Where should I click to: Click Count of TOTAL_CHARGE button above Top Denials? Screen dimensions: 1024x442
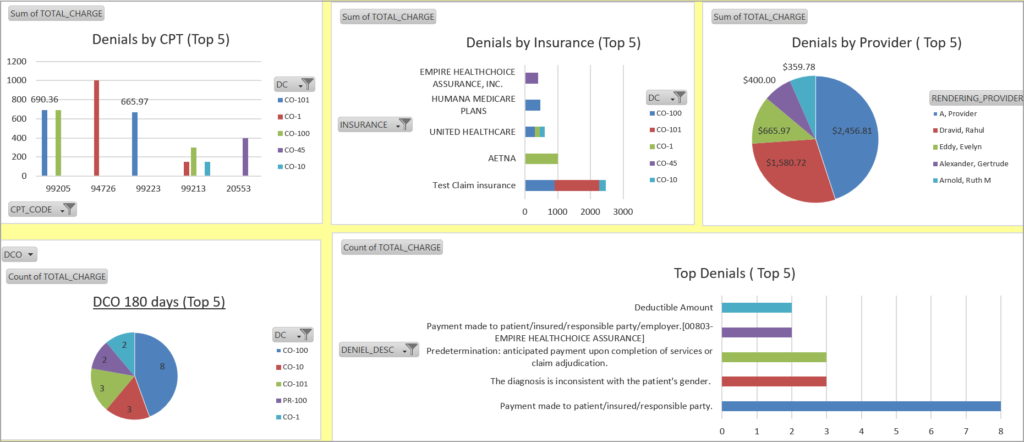(390, 247)
